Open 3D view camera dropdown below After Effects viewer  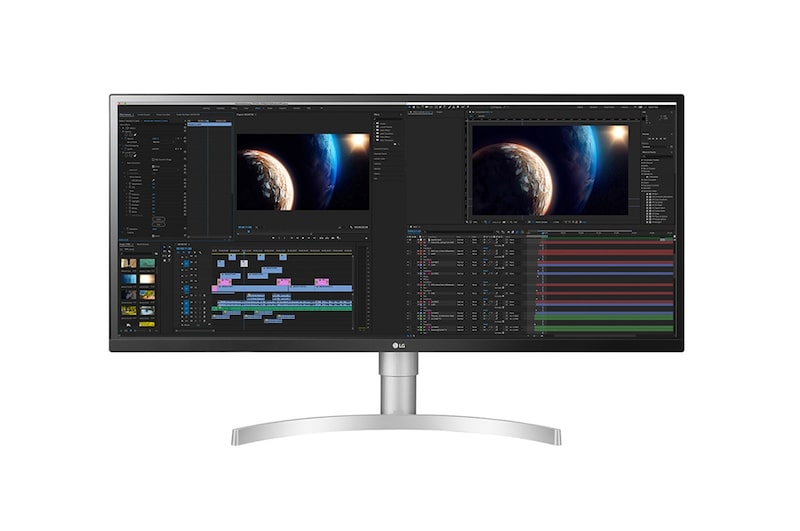[x=541, y=222]
